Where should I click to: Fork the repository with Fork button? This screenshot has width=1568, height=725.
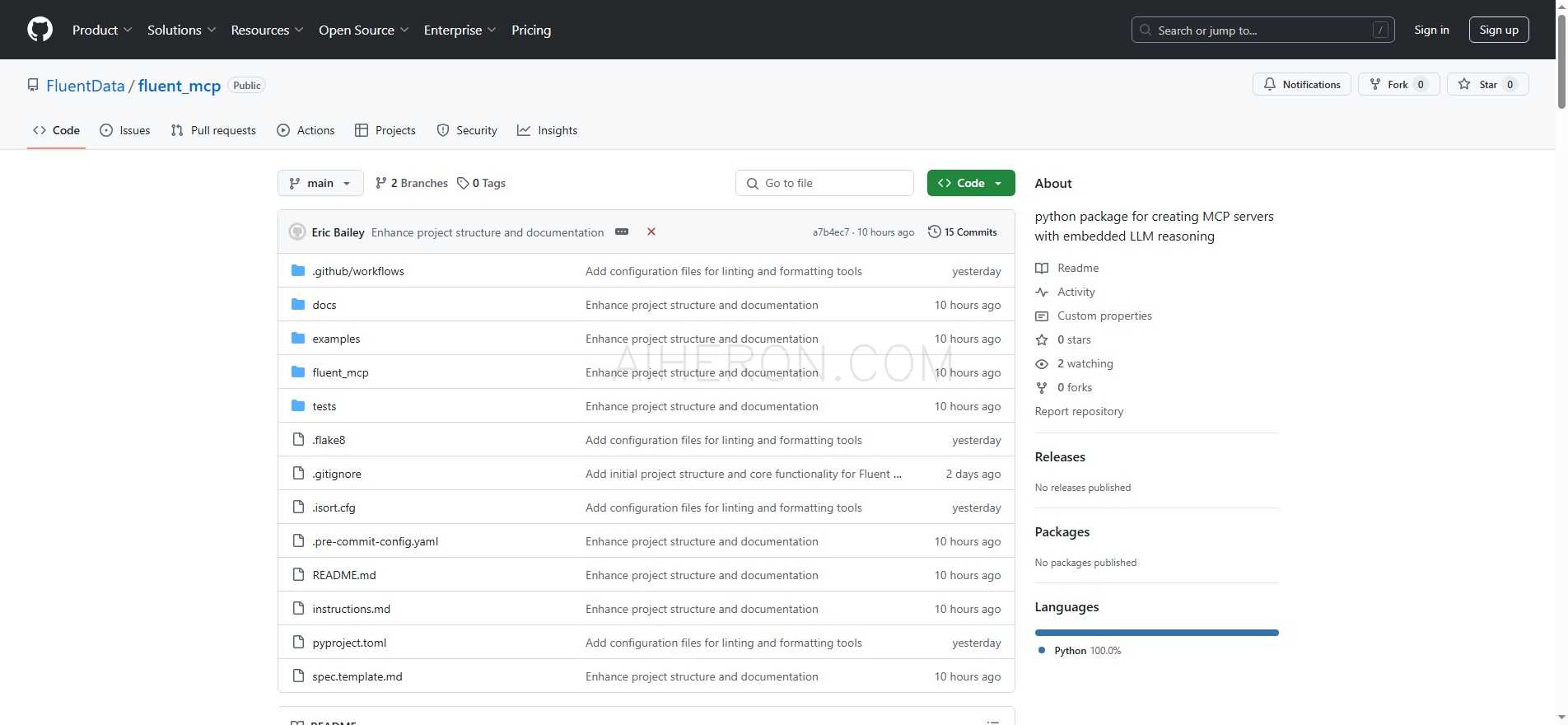coord(1398,84)
